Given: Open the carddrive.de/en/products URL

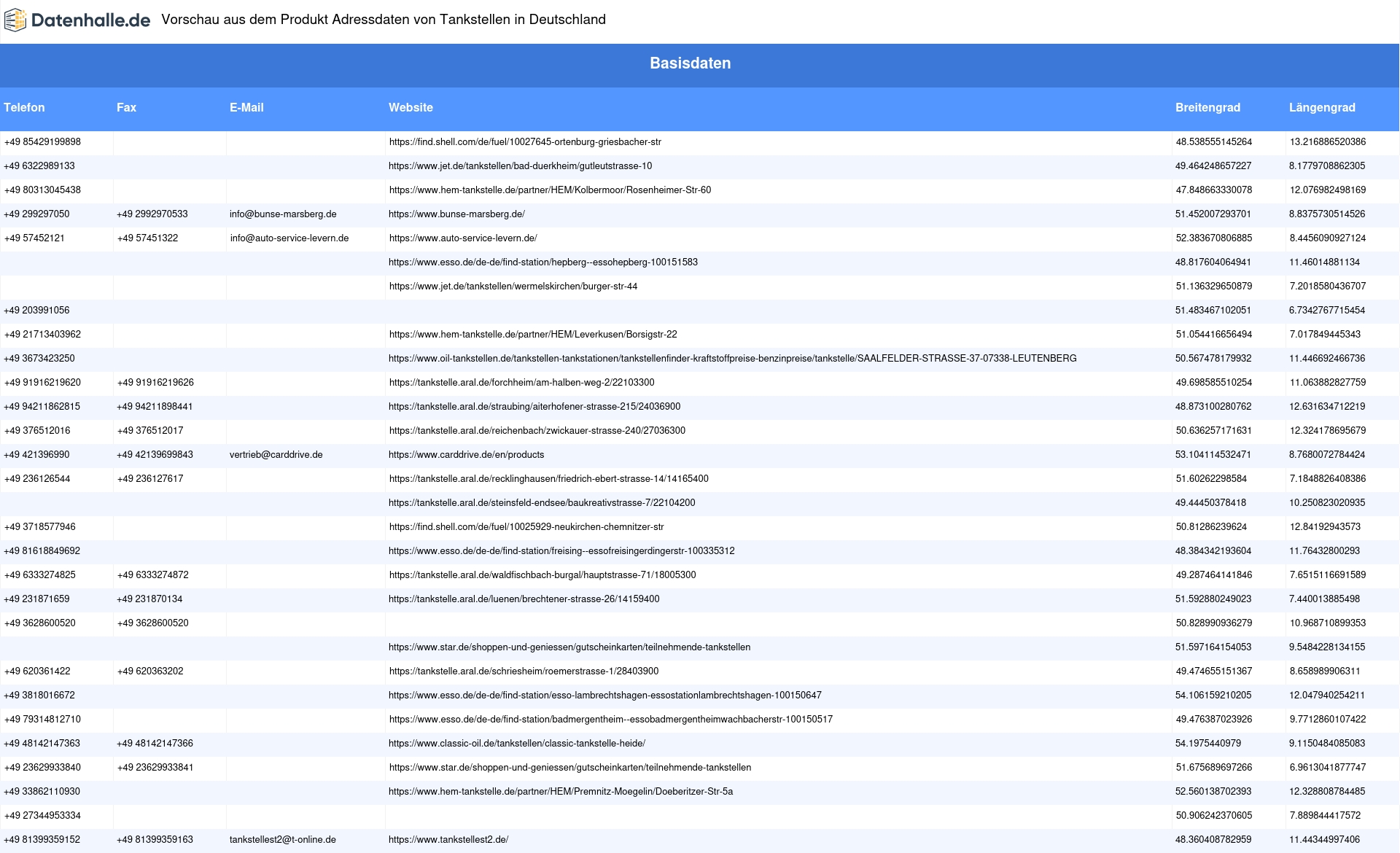Looking at the screenshot, I should pos(467,455).
